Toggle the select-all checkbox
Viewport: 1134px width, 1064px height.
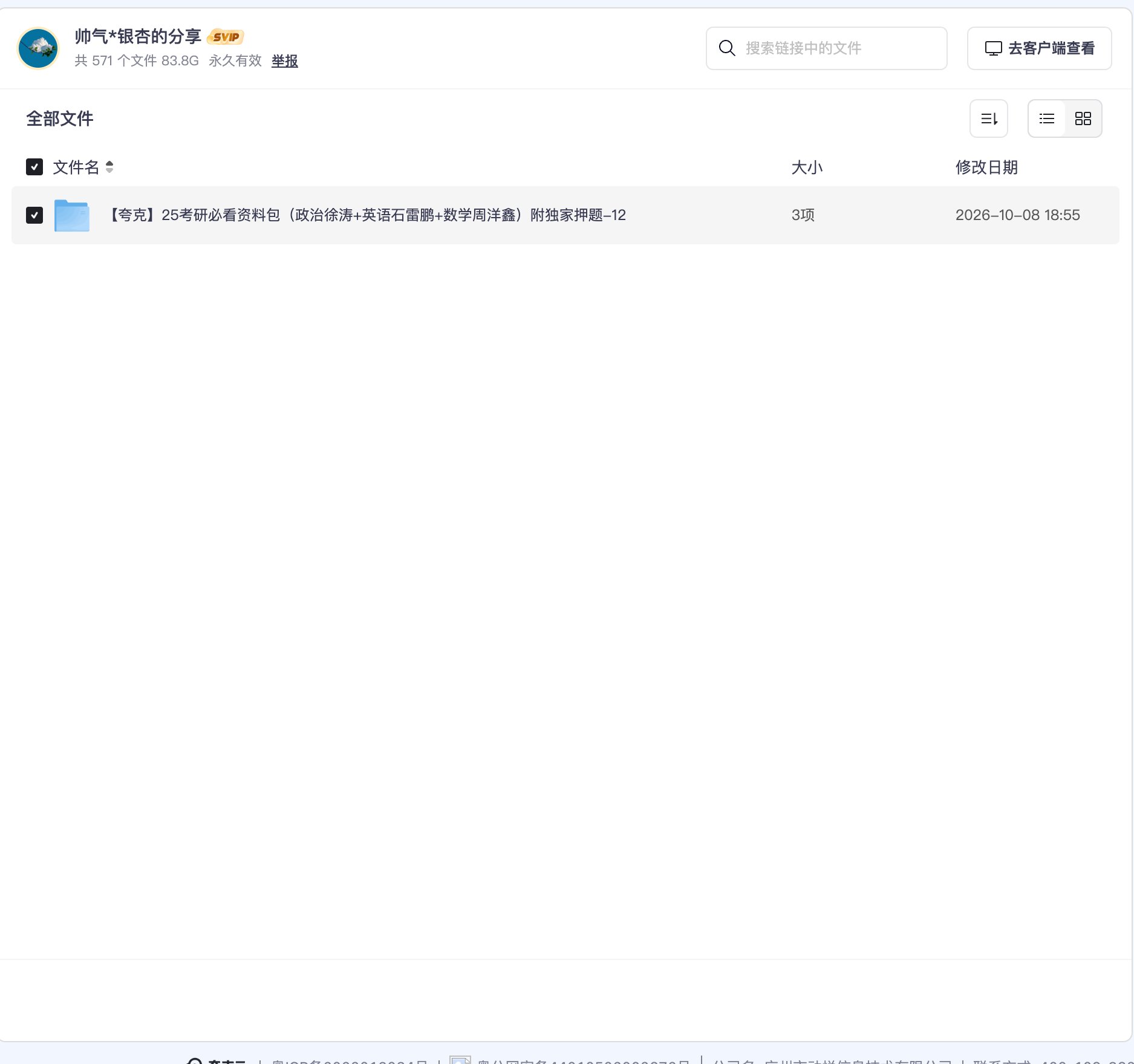(34, 167)
